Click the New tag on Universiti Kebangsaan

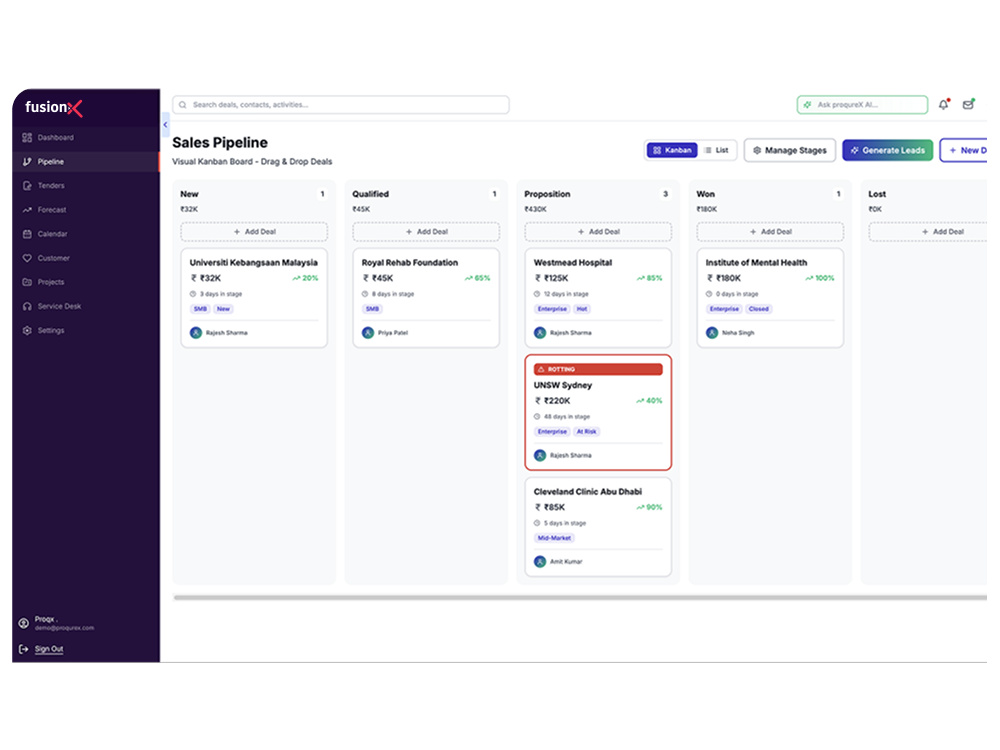(223, 309)
